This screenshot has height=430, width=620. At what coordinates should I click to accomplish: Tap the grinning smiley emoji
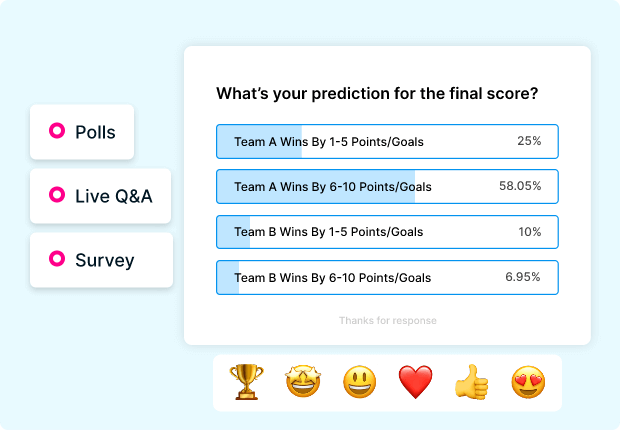tap(359, 382)
